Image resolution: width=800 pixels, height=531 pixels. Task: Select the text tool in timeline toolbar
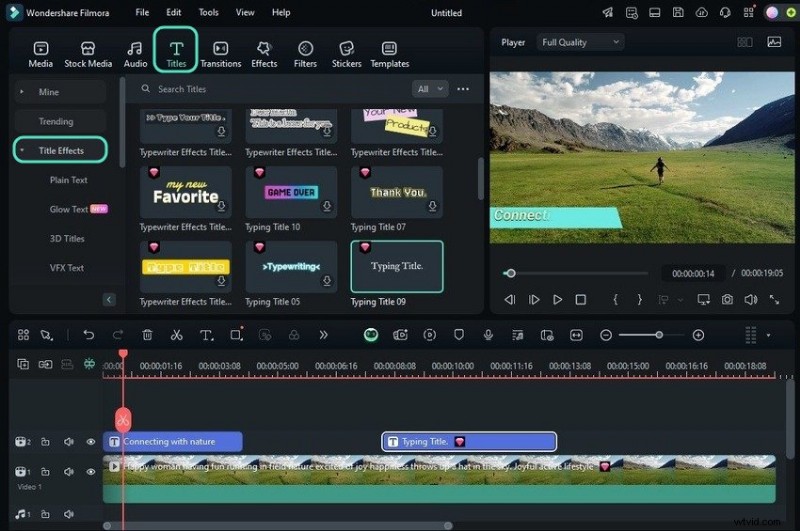206,335
